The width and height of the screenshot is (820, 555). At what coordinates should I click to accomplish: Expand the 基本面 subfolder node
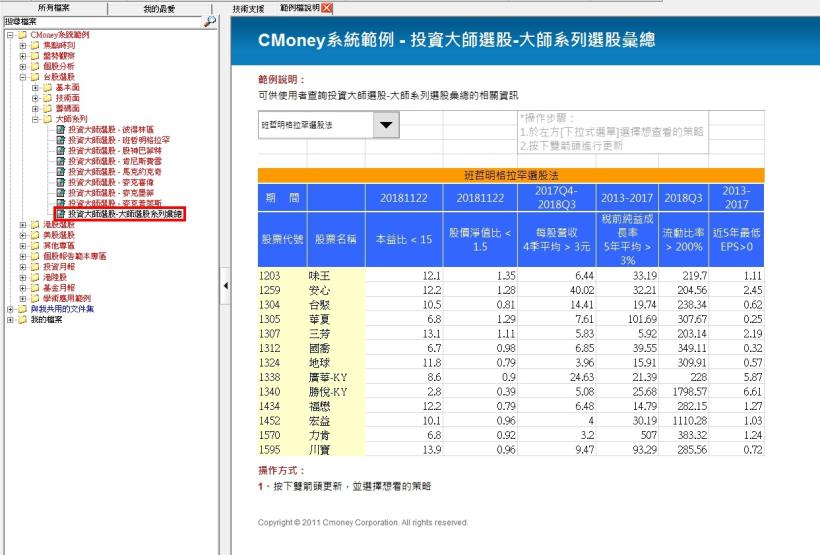pos(35,87)
